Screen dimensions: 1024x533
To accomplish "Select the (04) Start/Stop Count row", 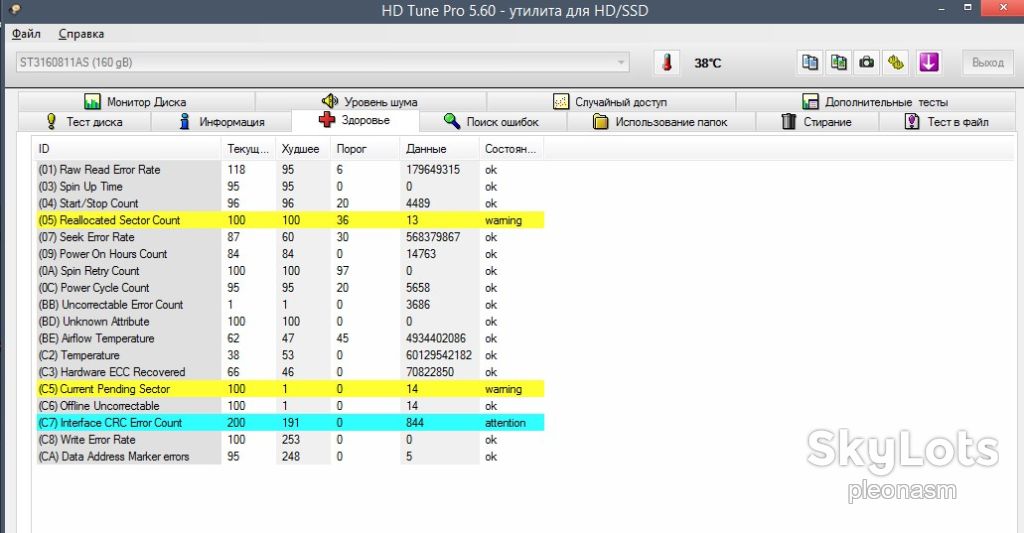I will pos(290,203).
